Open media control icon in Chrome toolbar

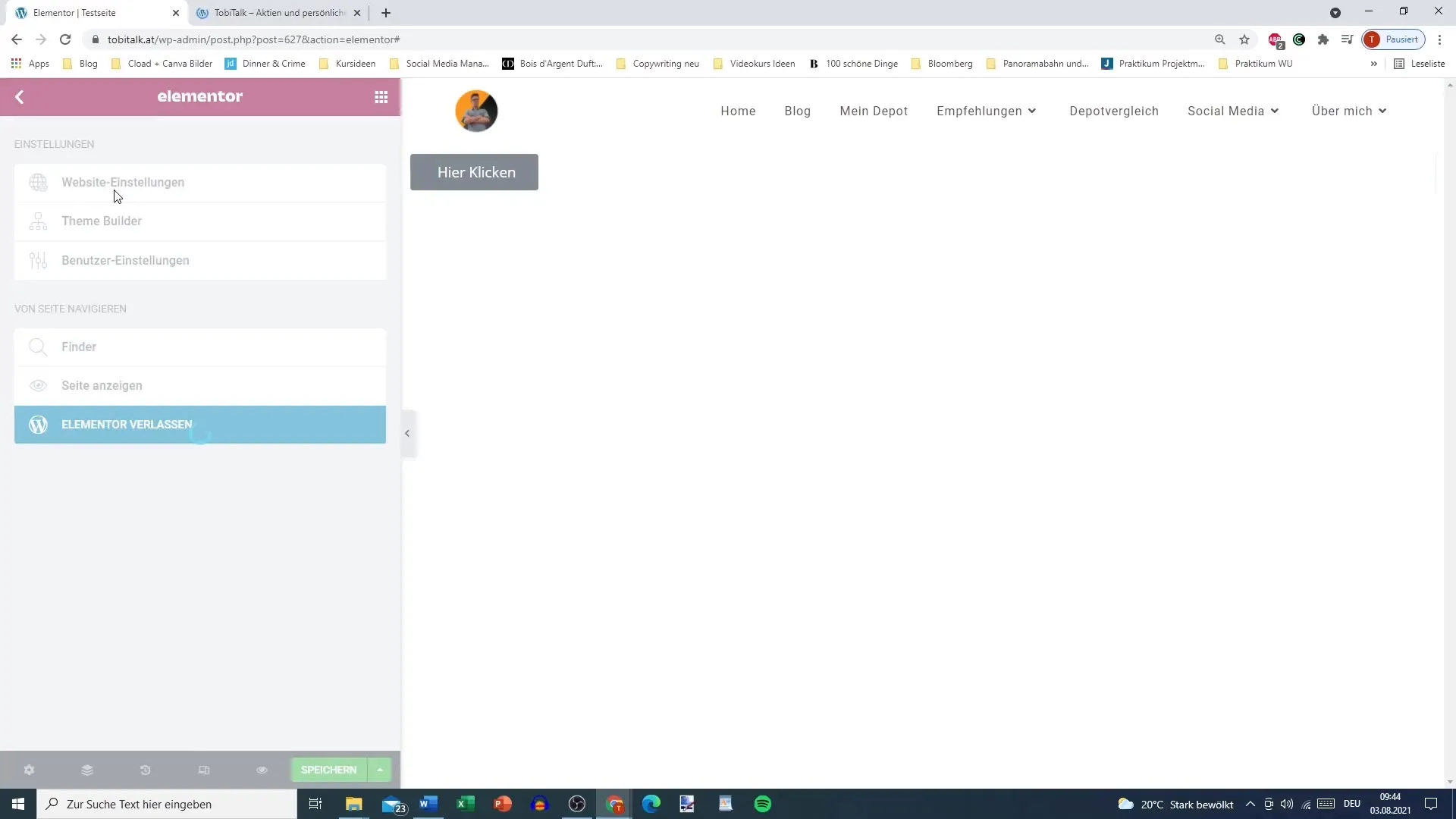pos(1348,39)
